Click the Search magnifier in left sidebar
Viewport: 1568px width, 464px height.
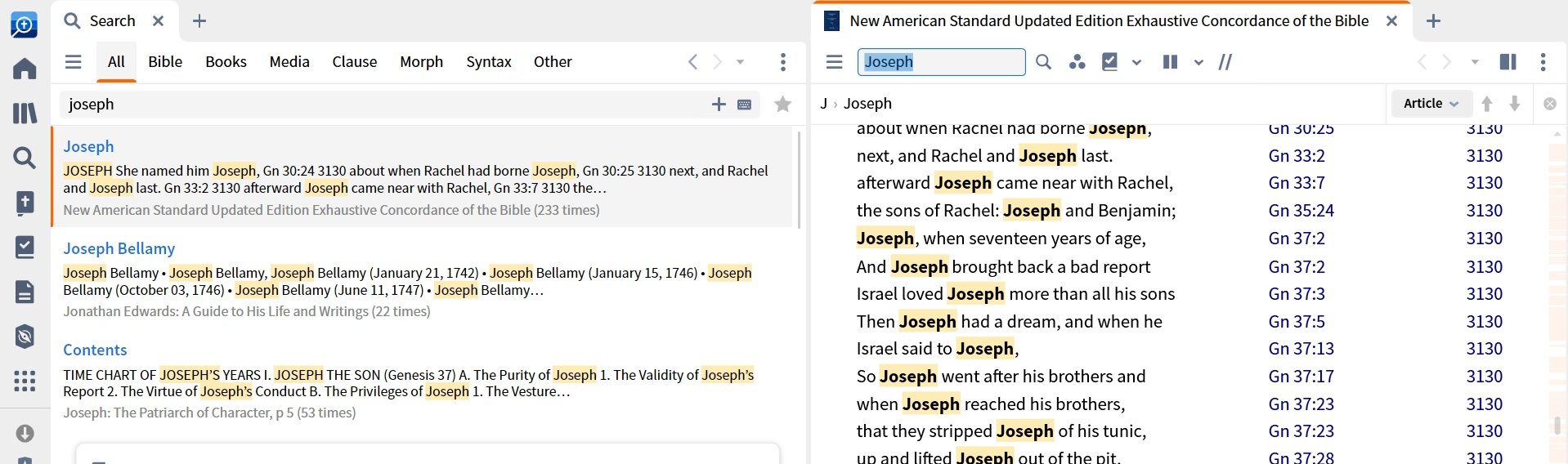(x=25, y=158)
